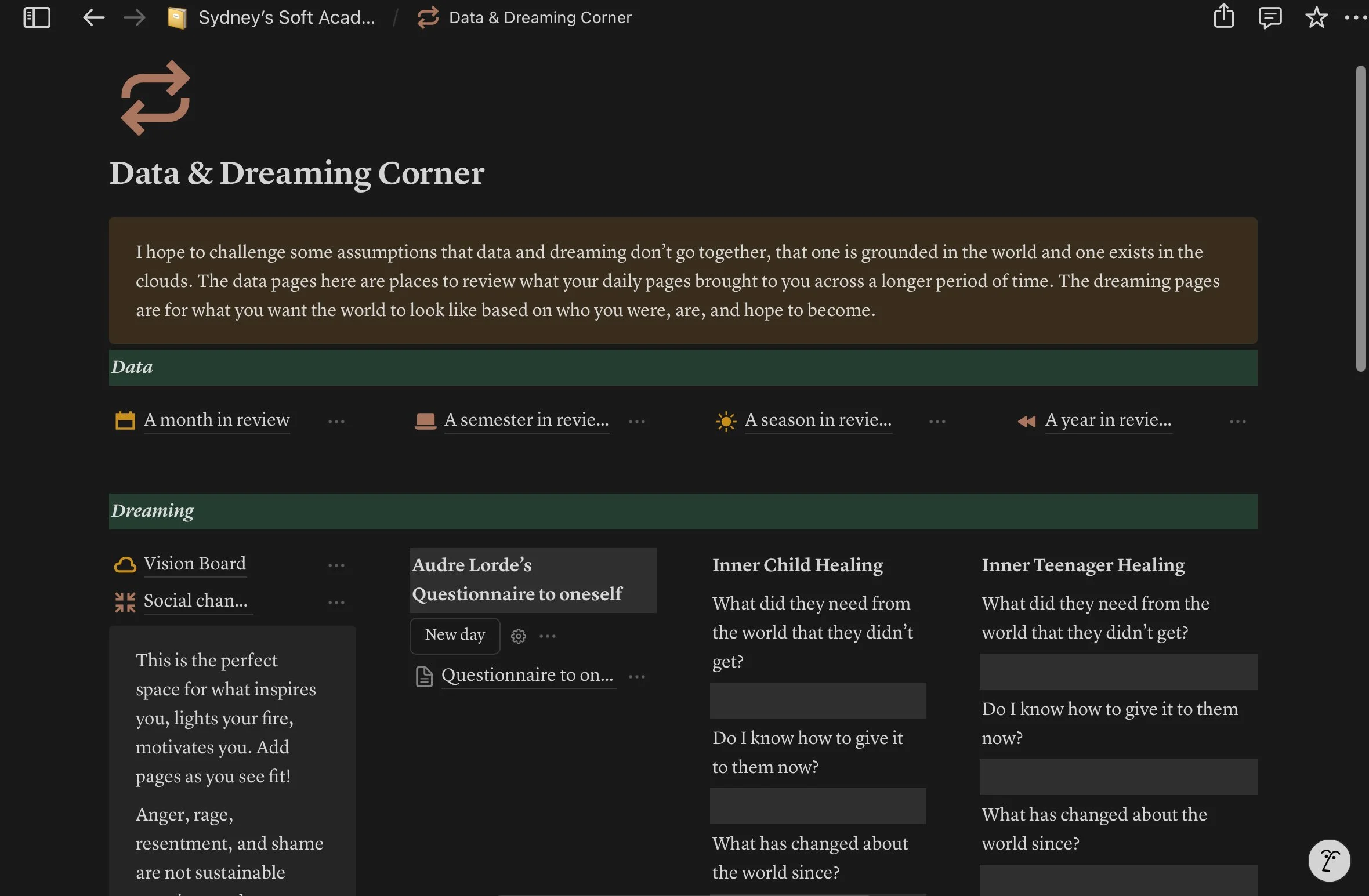Screen dimensions: 1369x896
Task: Go forward with the right arrow
Action: pos(134,17)
